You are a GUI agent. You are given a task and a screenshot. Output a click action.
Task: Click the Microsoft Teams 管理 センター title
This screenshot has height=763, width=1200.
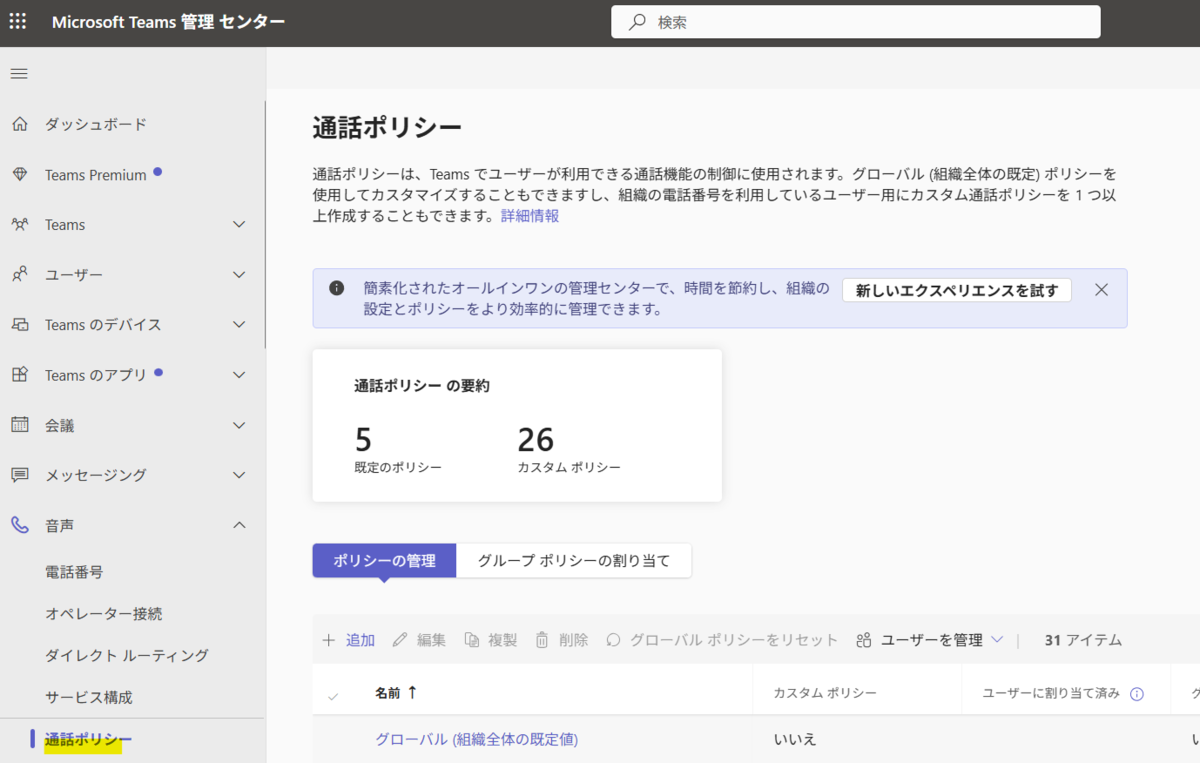(168, 22)
